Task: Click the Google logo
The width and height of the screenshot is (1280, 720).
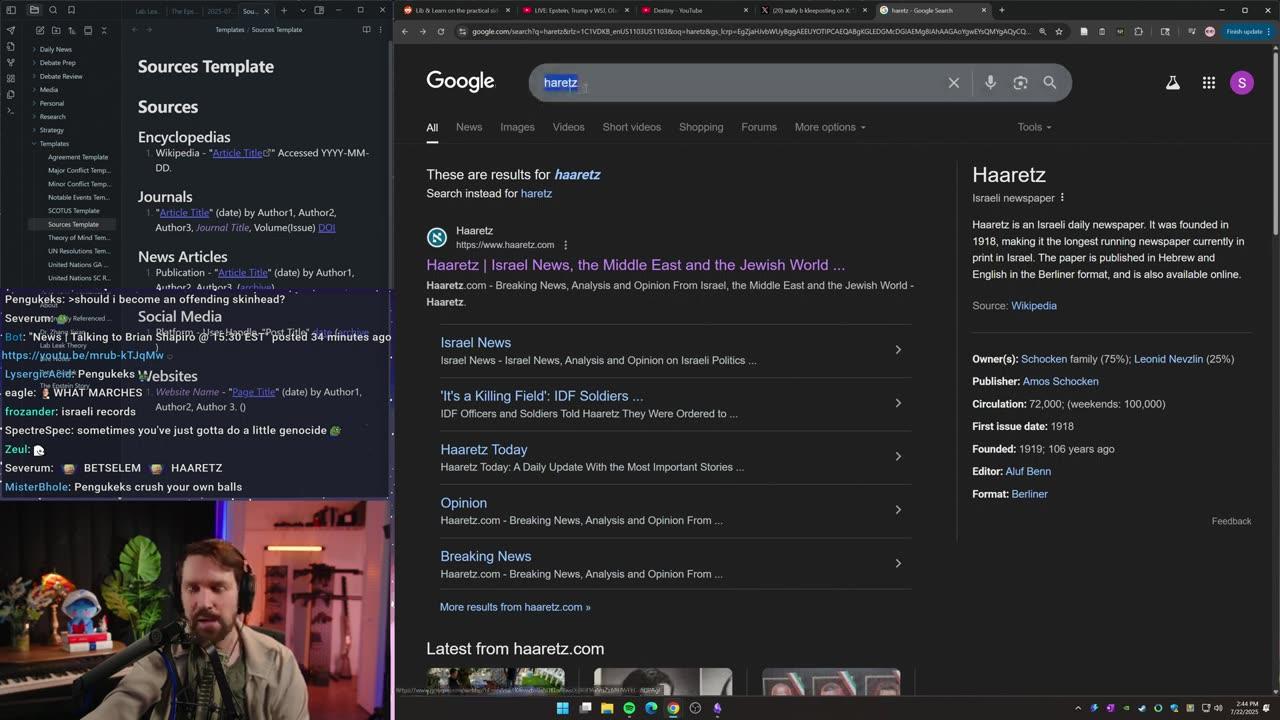Action: pyautogui.click(x=460, y=82)
